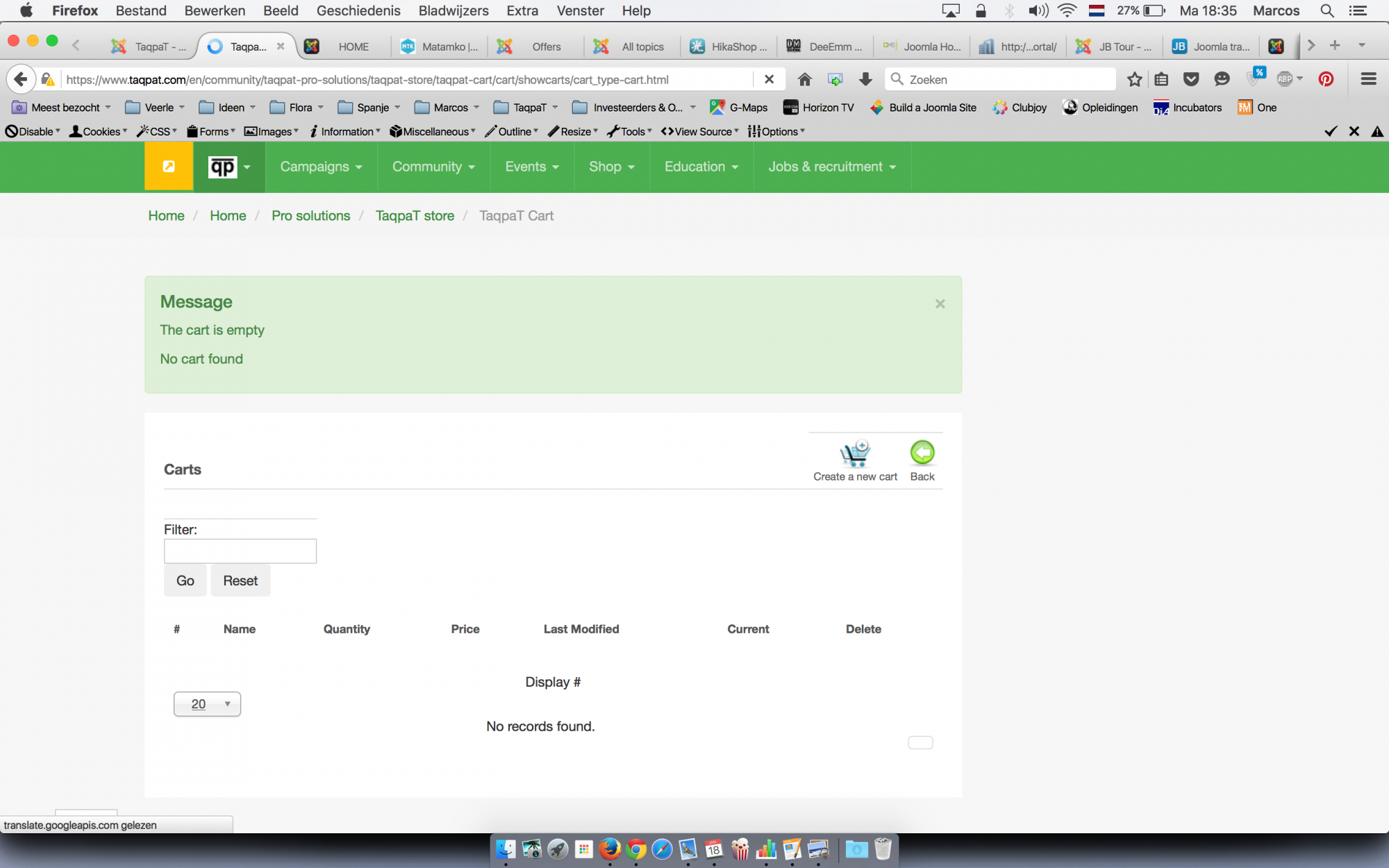Click the Reset filter button

pos(240,581)
